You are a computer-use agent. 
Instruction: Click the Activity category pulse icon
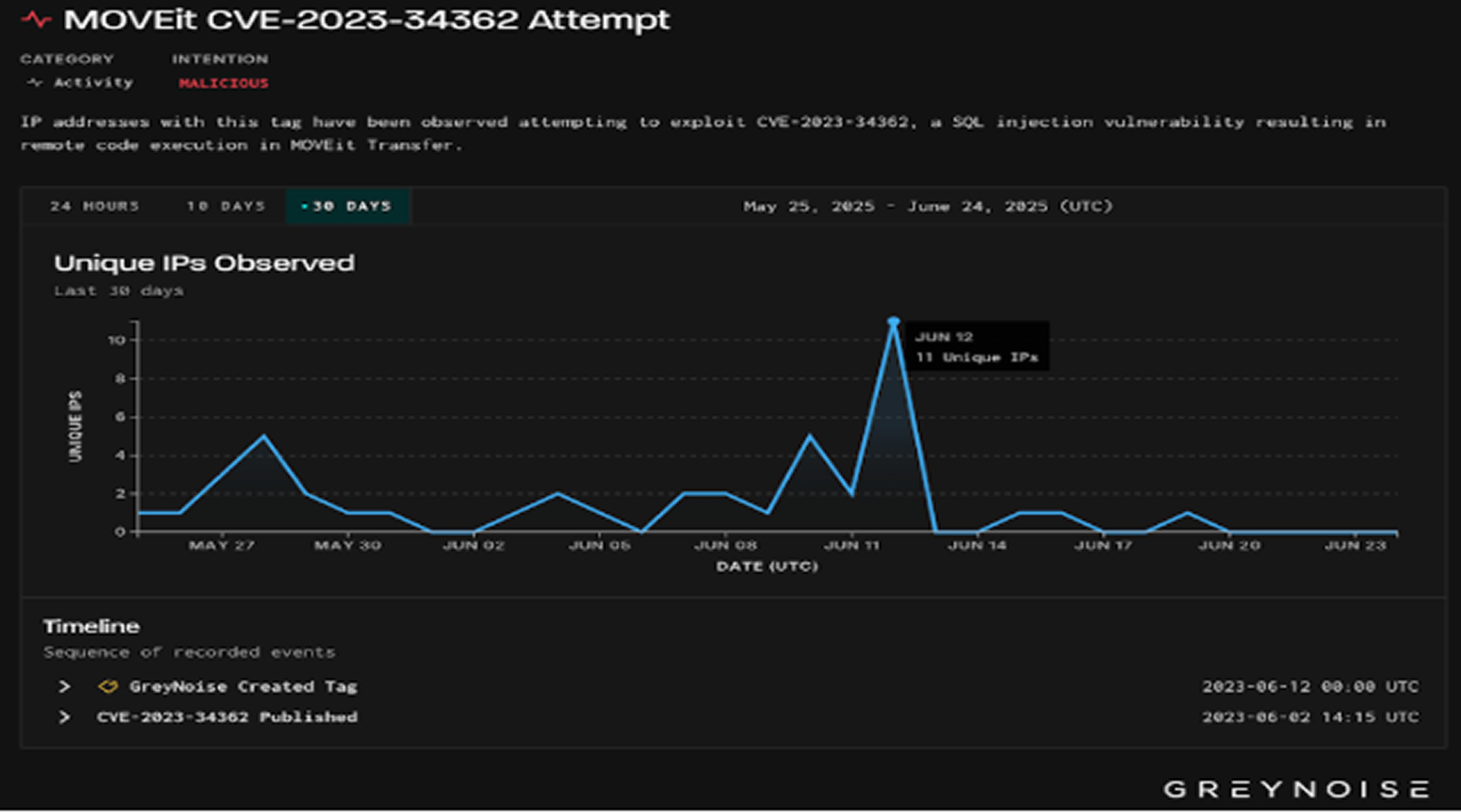(x=35, y=83)
